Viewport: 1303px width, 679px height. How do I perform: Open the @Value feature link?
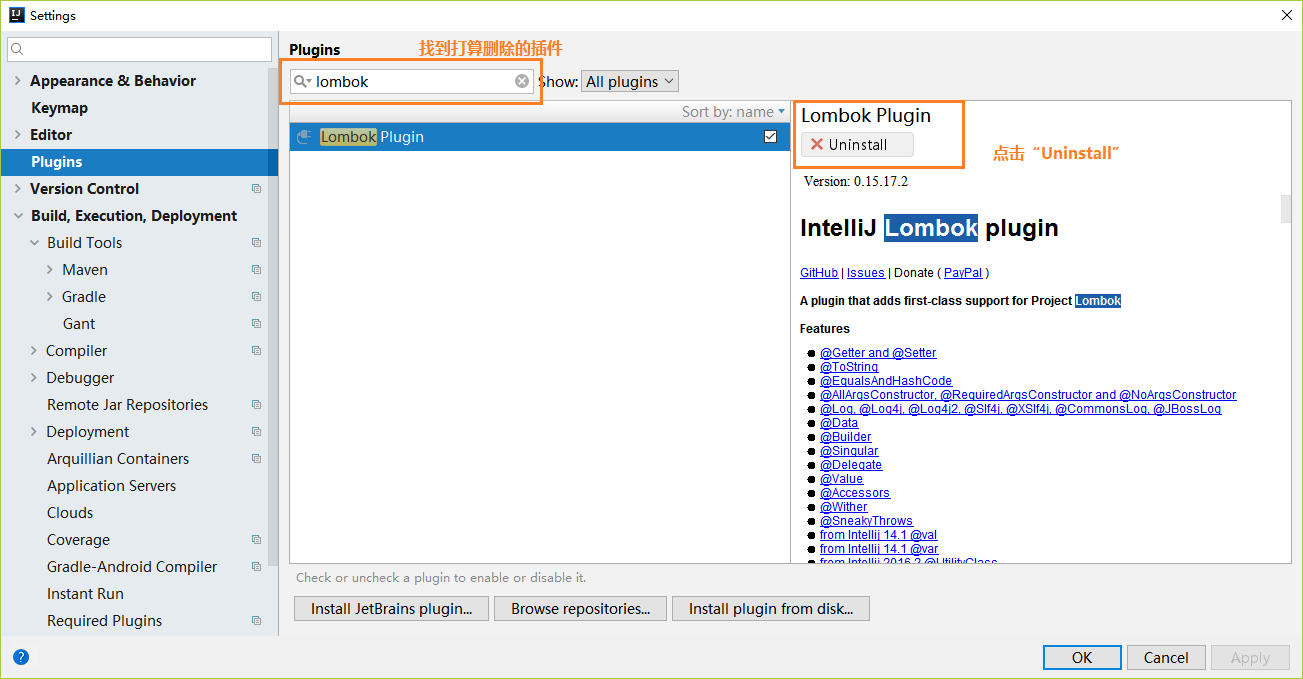(x=841, y=479)
